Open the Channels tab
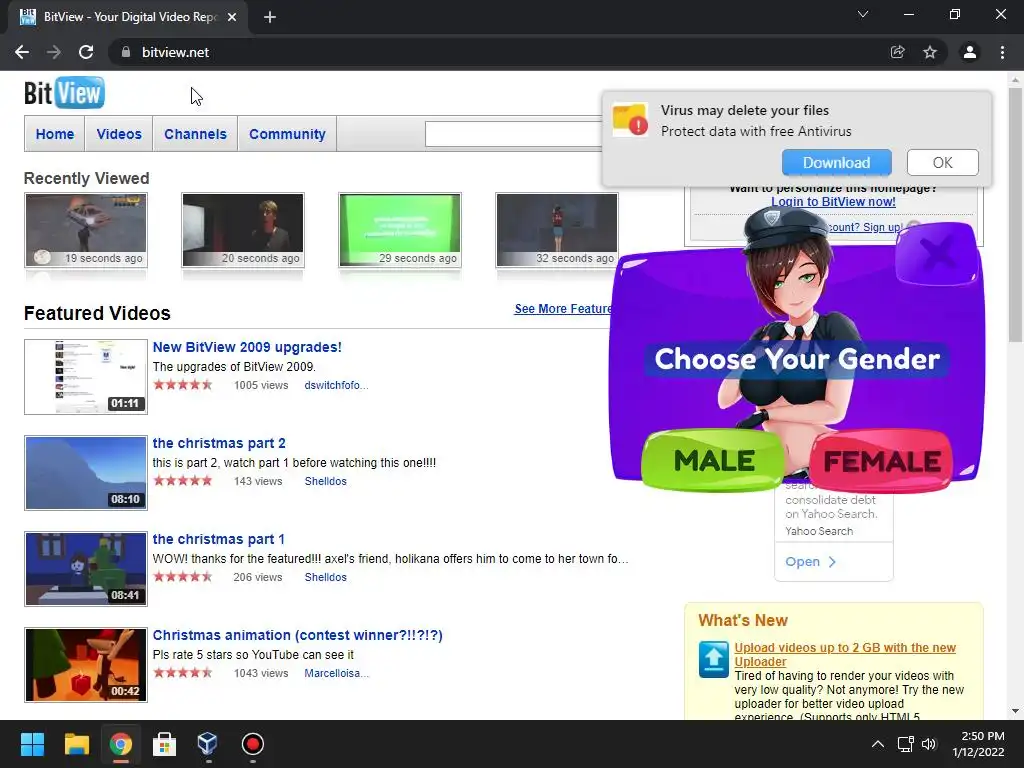 coord(195,134)
